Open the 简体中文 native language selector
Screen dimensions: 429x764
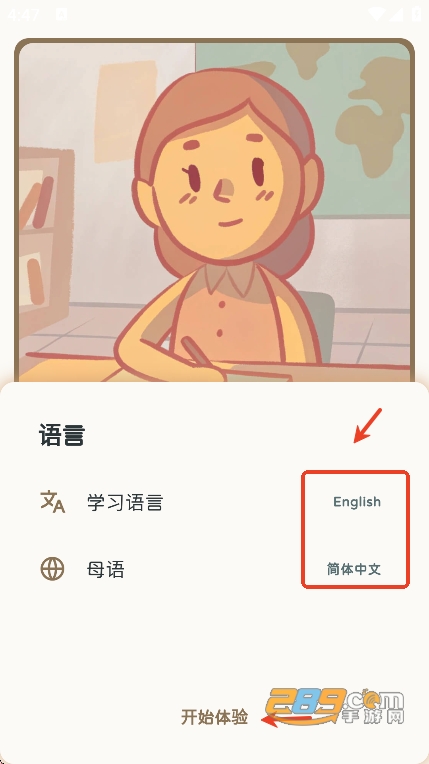point(354,569)
